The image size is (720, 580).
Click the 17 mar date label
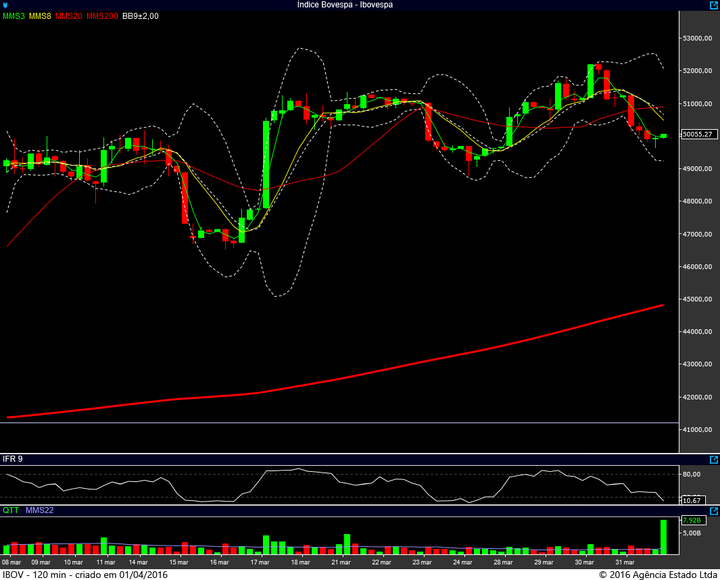[x=260, y=562]
